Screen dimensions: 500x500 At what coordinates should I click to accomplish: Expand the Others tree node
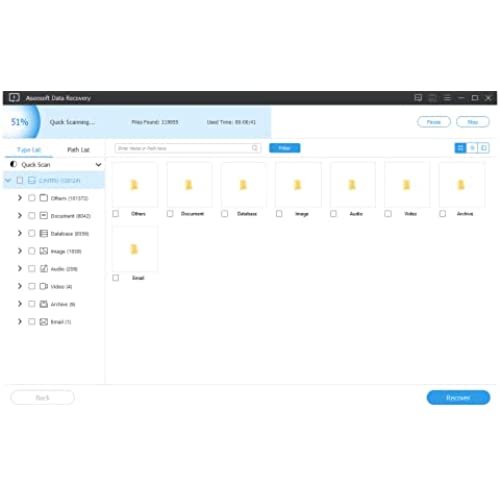20,198
